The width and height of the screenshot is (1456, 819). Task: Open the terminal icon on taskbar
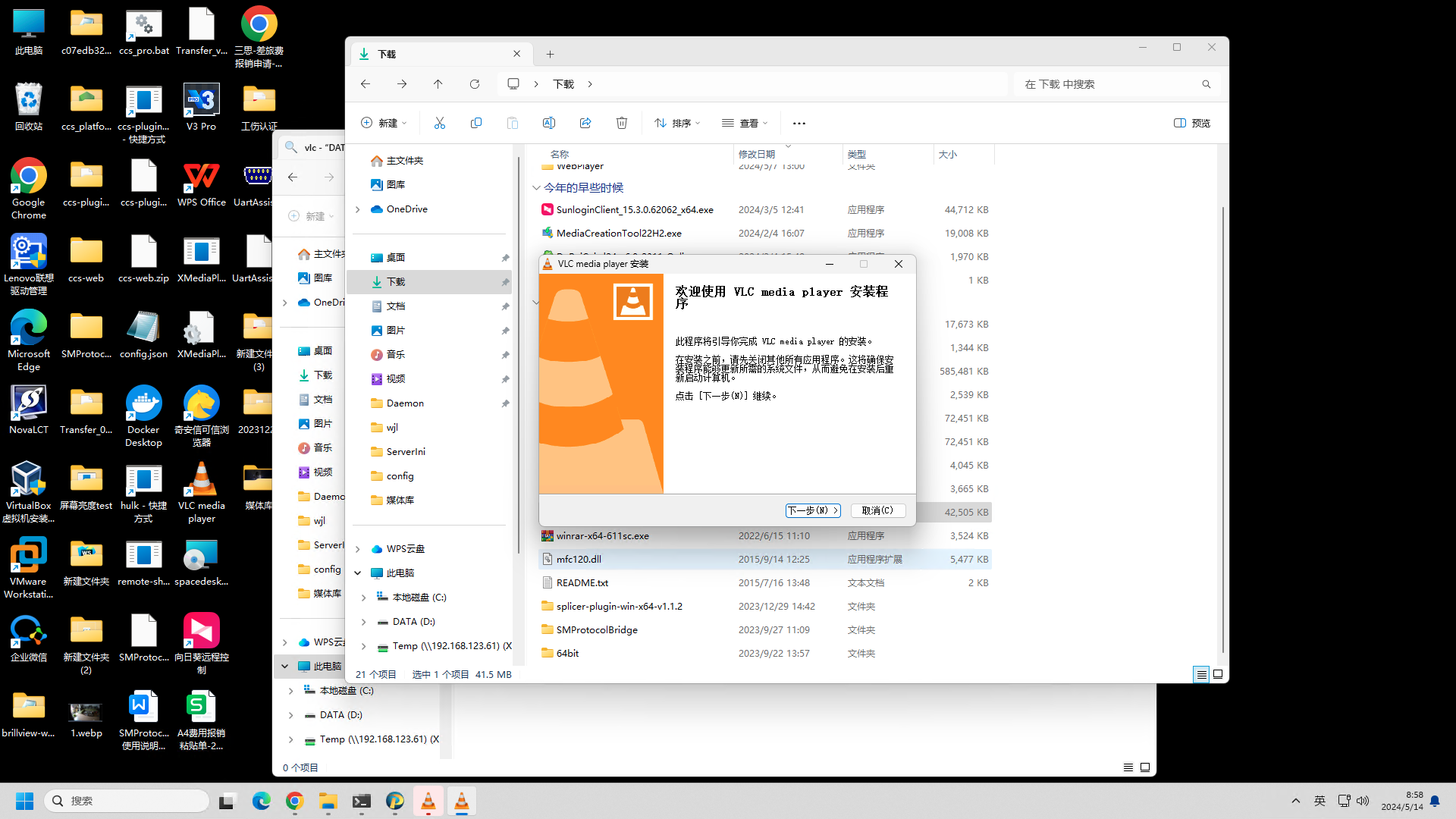(x=362, y=801)
